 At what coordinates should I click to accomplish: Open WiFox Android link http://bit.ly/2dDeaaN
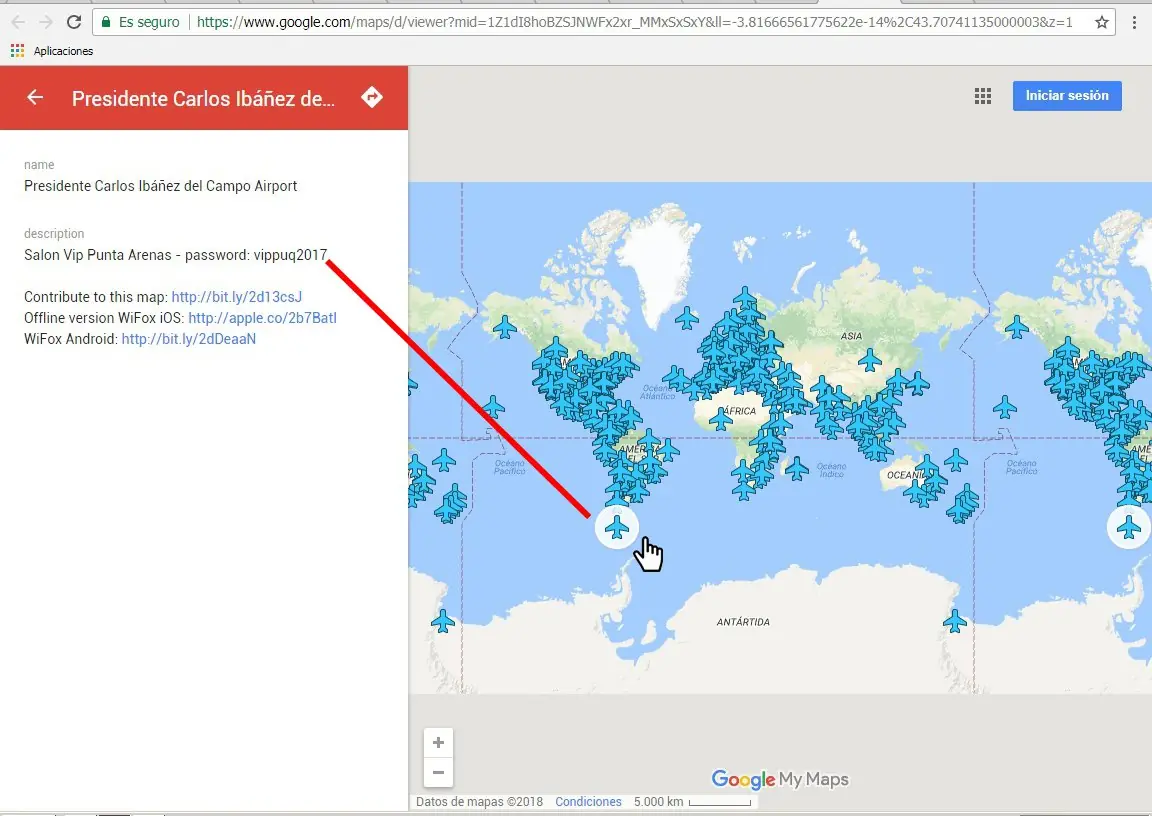click(x=189, y=339)
